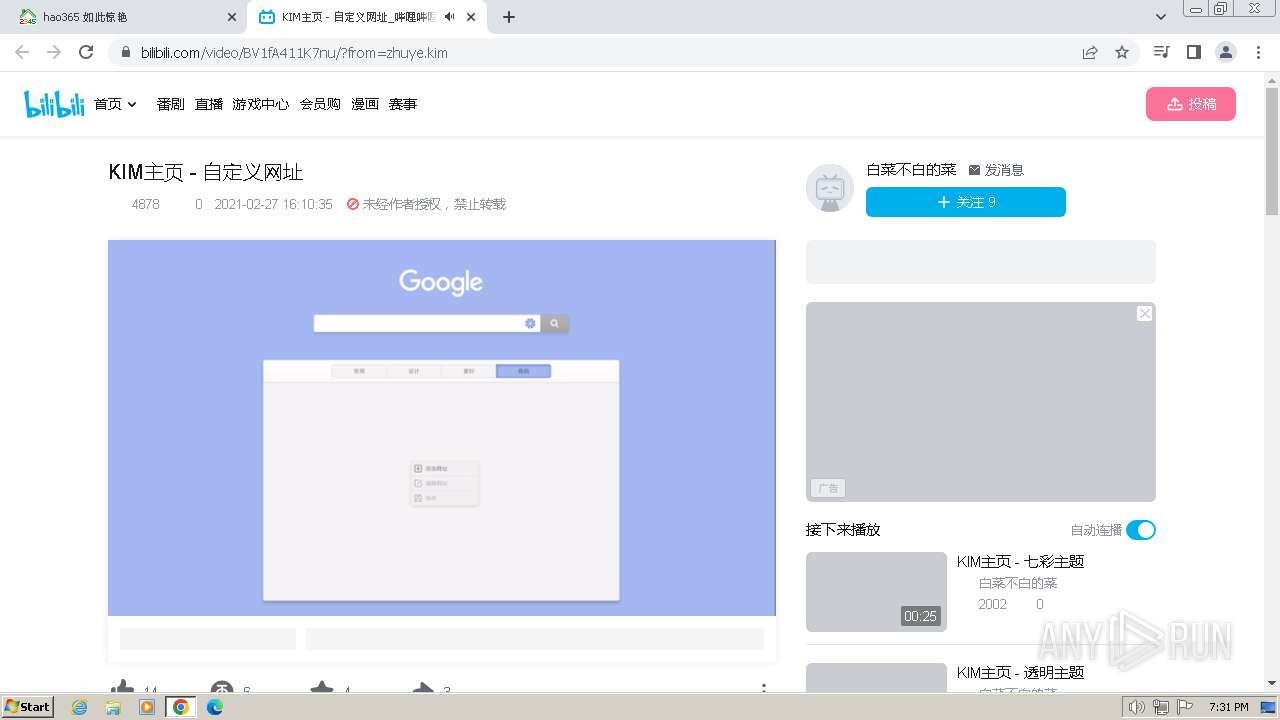Open the 赛事 navigation item
Viewport: 1280px width, 720px height.
[402, 104]
